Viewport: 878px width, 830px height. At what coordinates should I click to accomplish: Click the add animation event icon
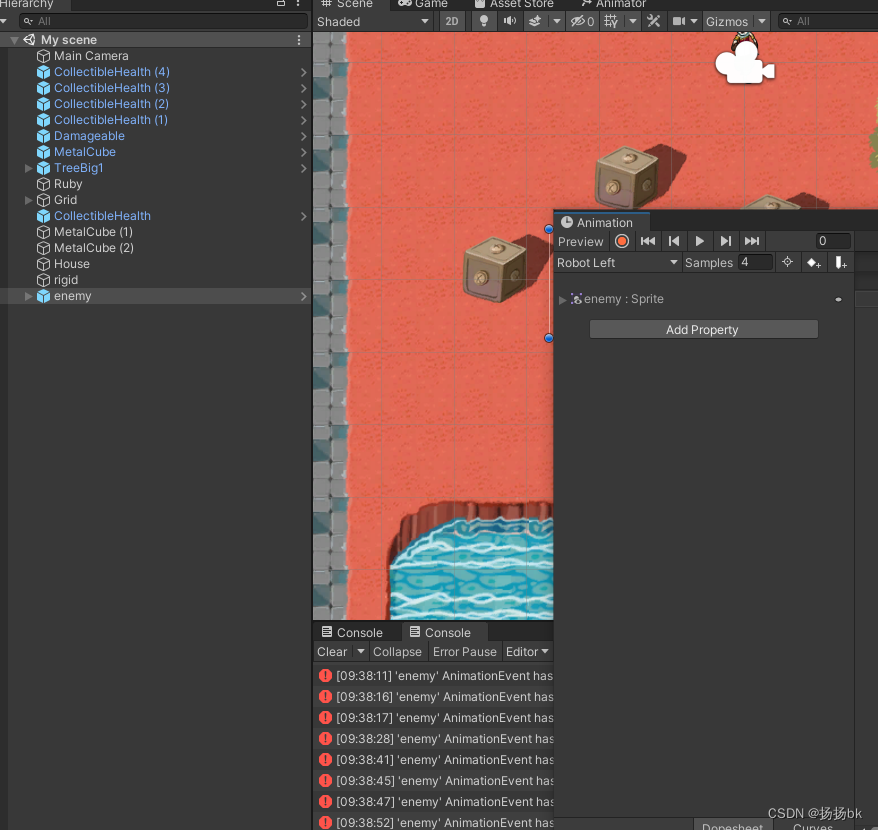click(x=841, y=262)
